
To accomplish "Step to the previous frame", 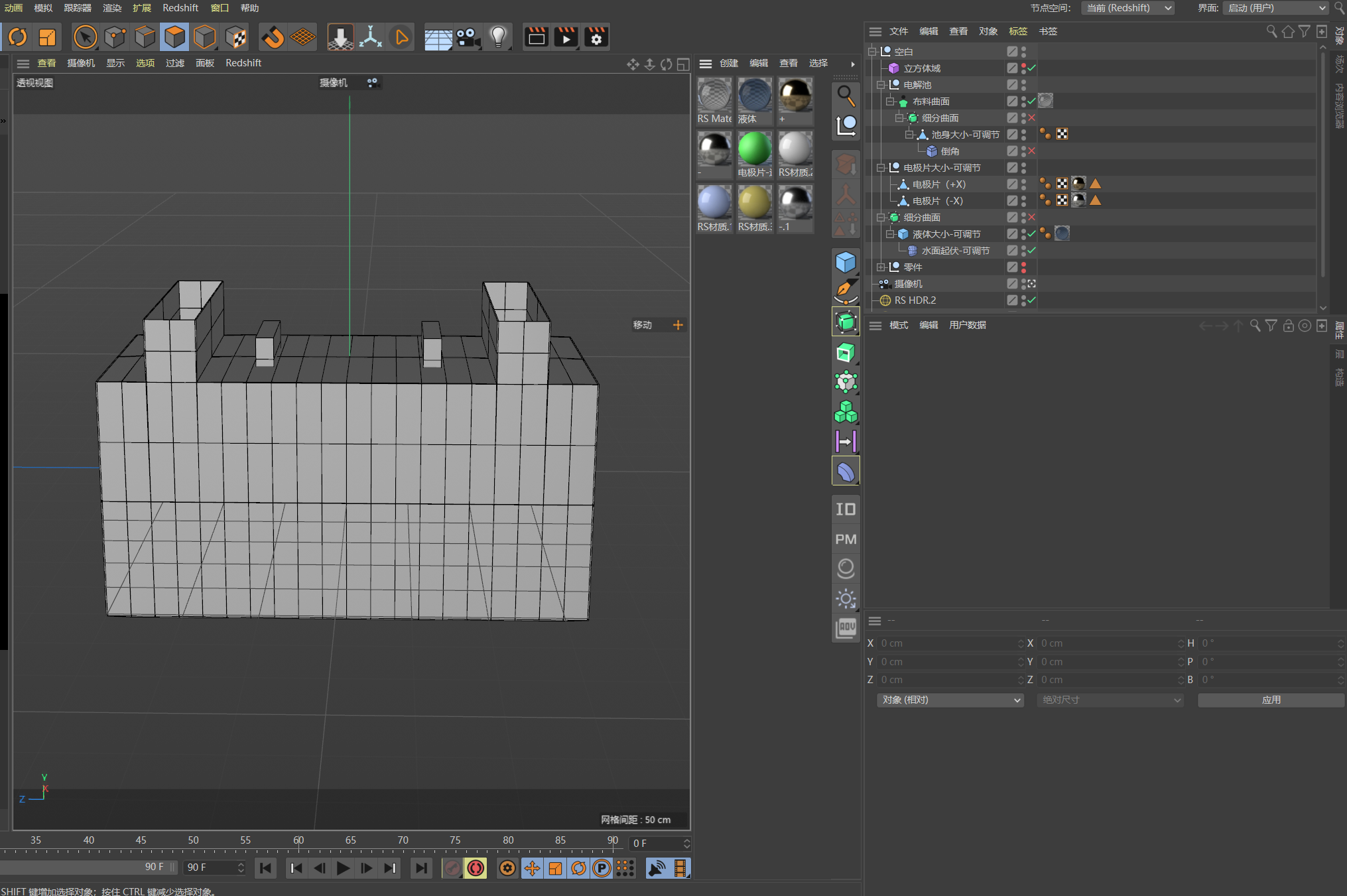I will [320, 868].
